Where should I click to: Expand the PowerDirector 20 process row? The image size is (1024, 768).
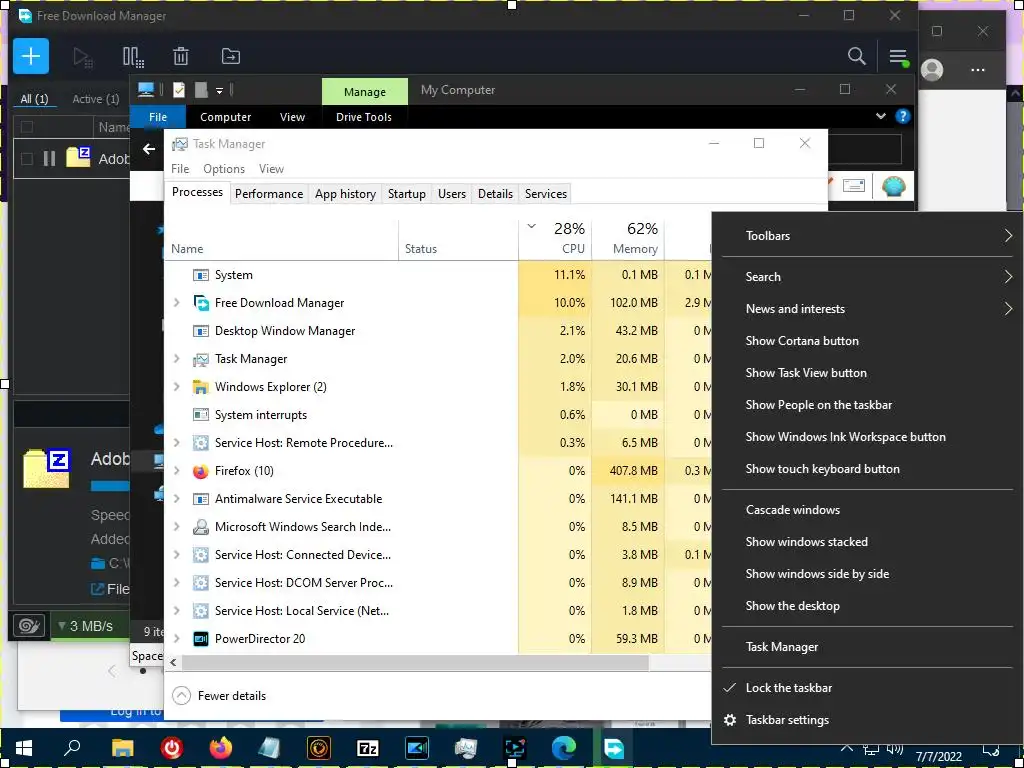point(176,639)
